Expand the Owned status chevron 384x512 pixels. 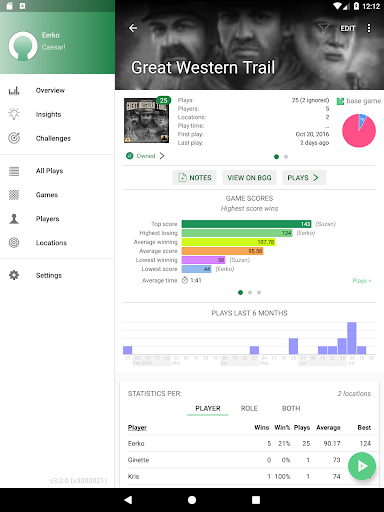point(162,156)
